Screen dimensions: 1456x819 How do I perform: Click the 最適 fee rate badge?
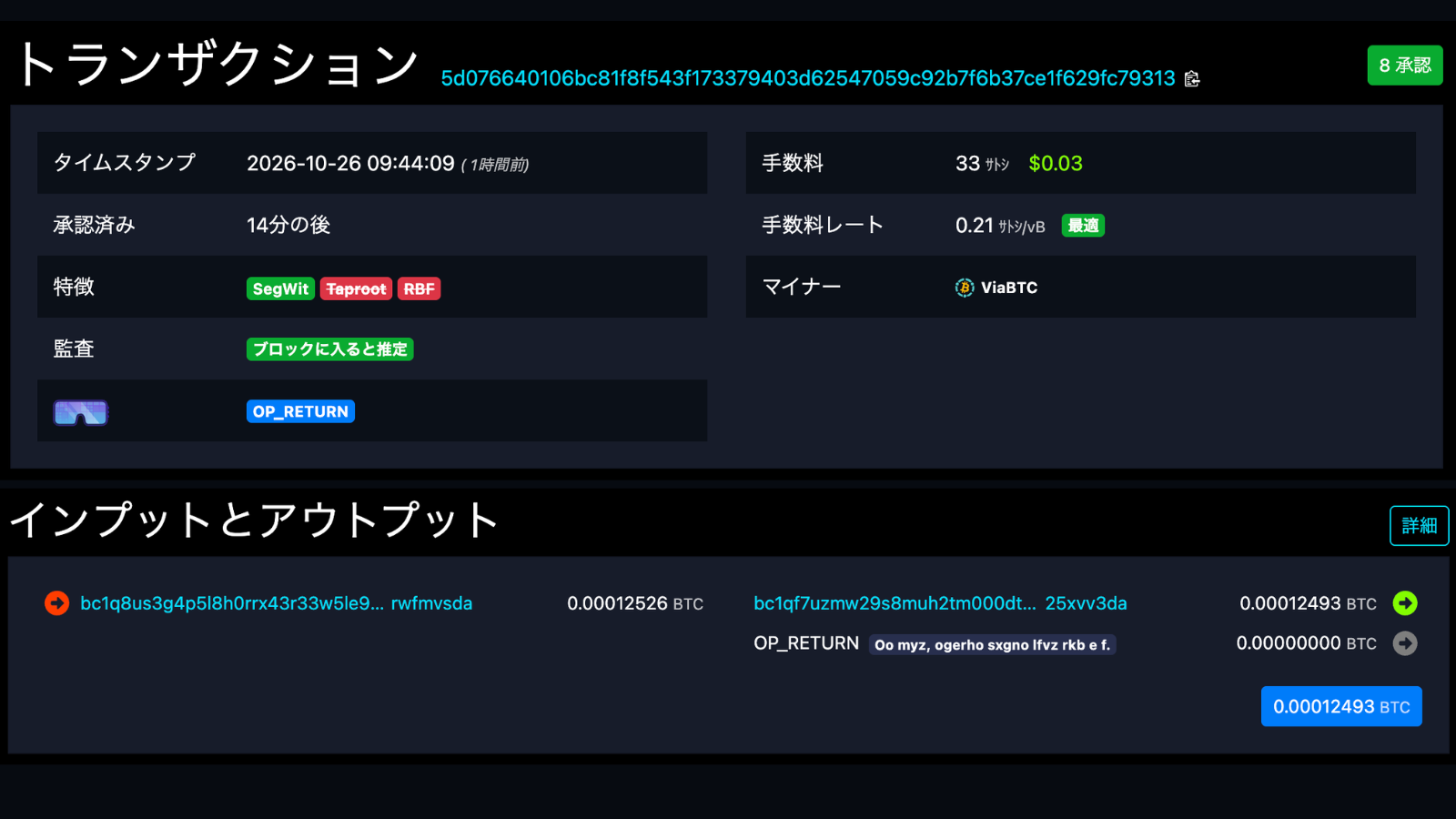[1083, 226]
